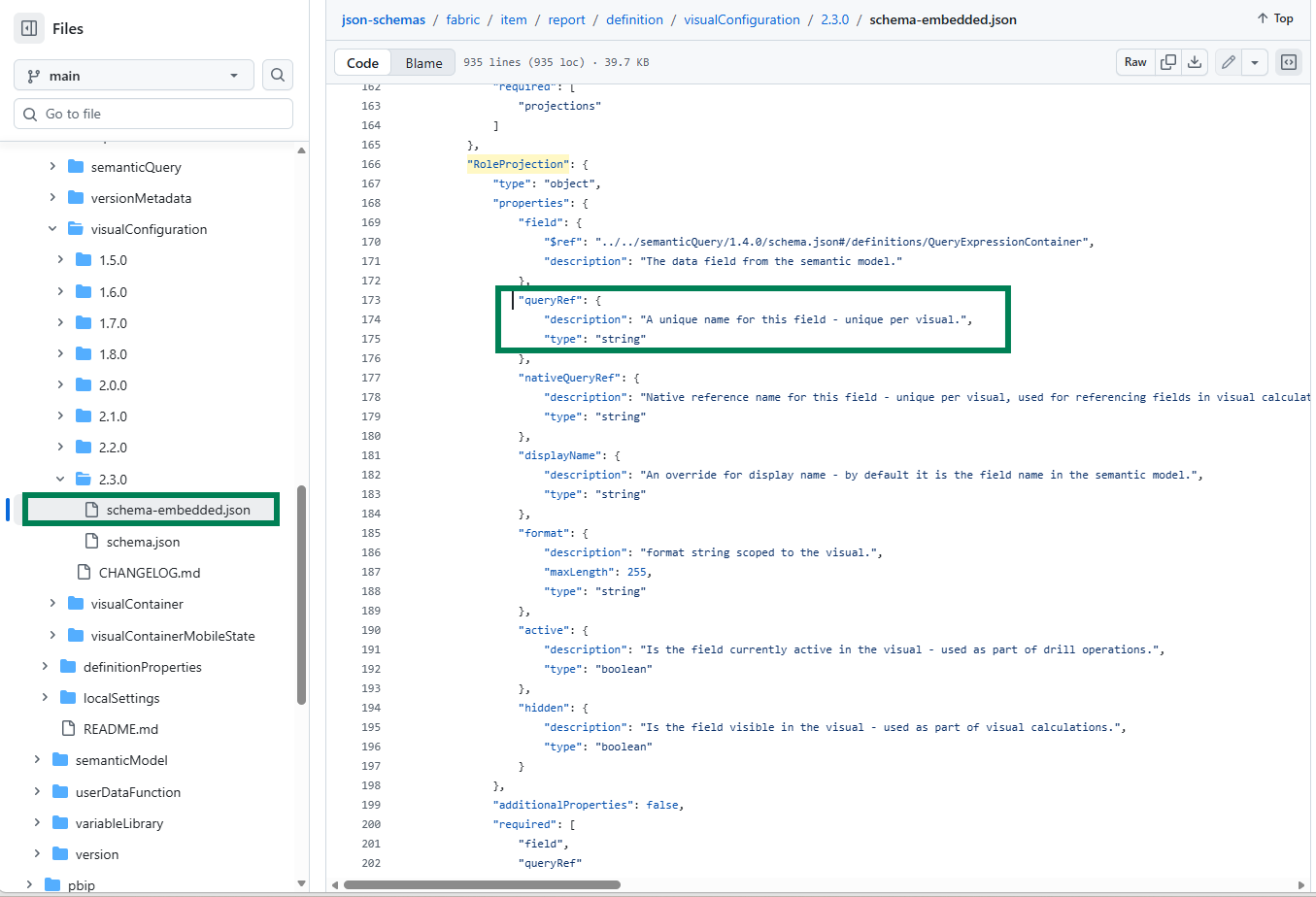Image resolution: width=1316 pixels, height=897 pixels.
Task: Click the versionMetadata folder icon
Action: (x=76, y=198)
